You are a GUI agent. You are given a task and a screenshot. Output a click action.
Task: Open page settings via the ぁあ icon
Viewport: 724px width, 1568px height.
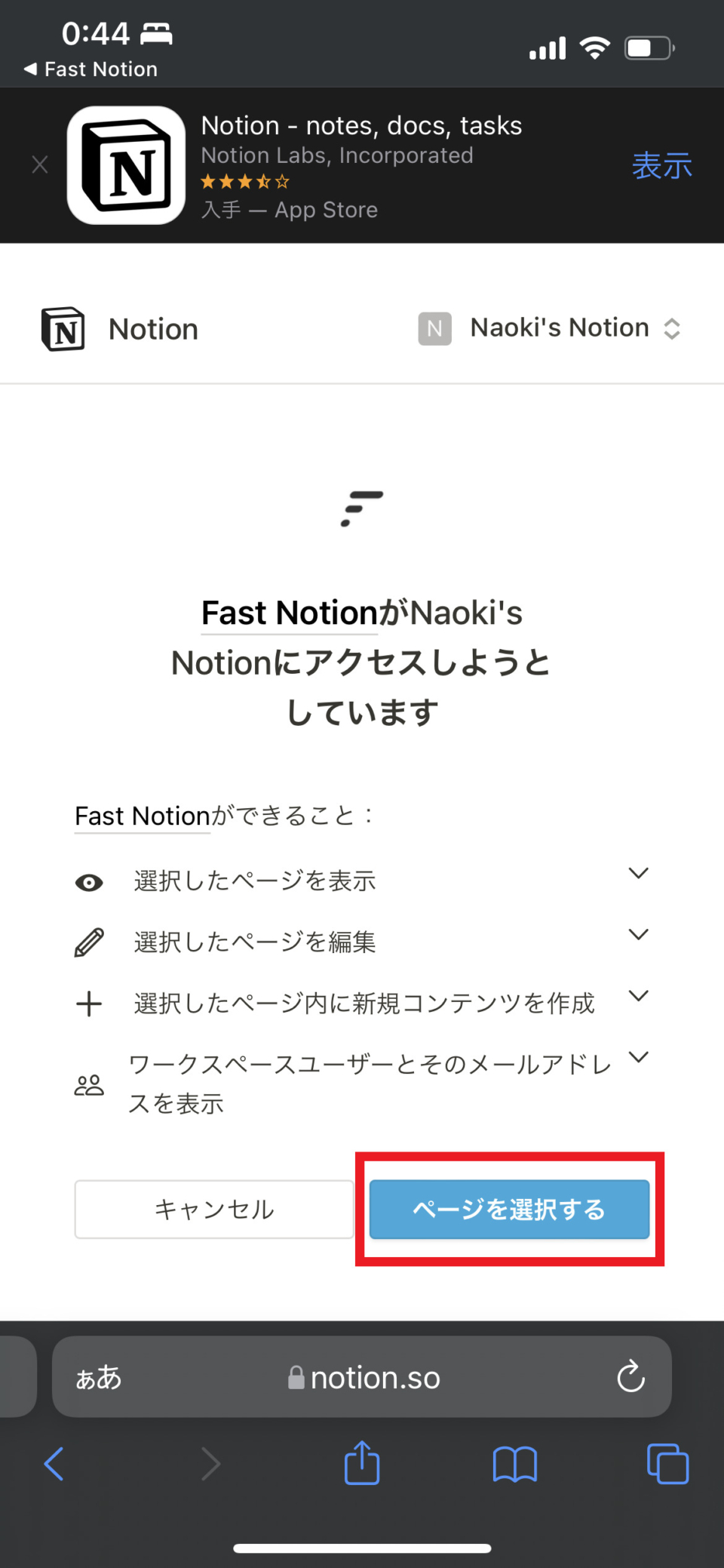click(98, 1376)
